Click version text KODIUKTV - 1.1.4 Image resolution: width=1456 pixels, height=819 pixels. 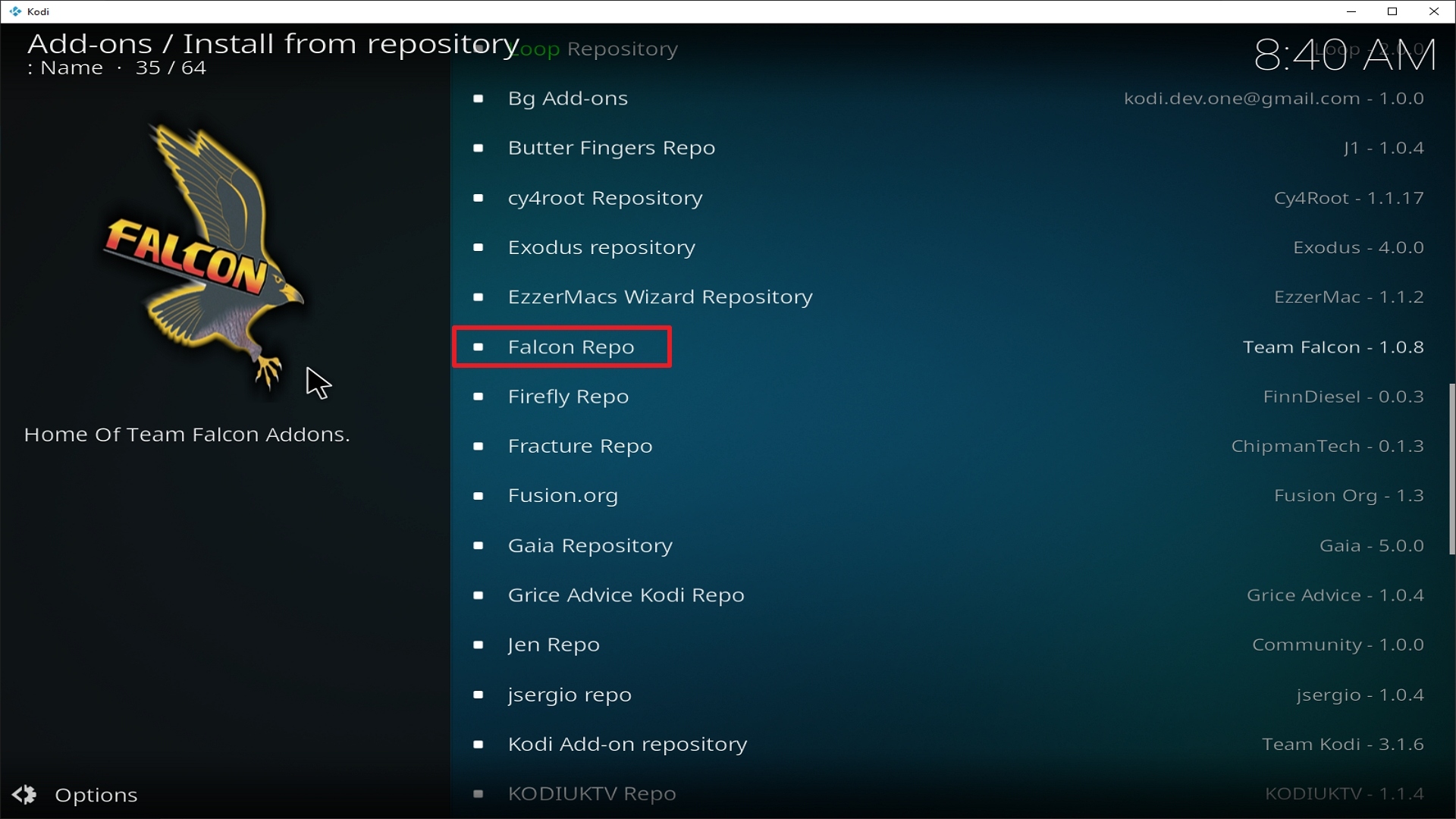(x=1345, y=794)
